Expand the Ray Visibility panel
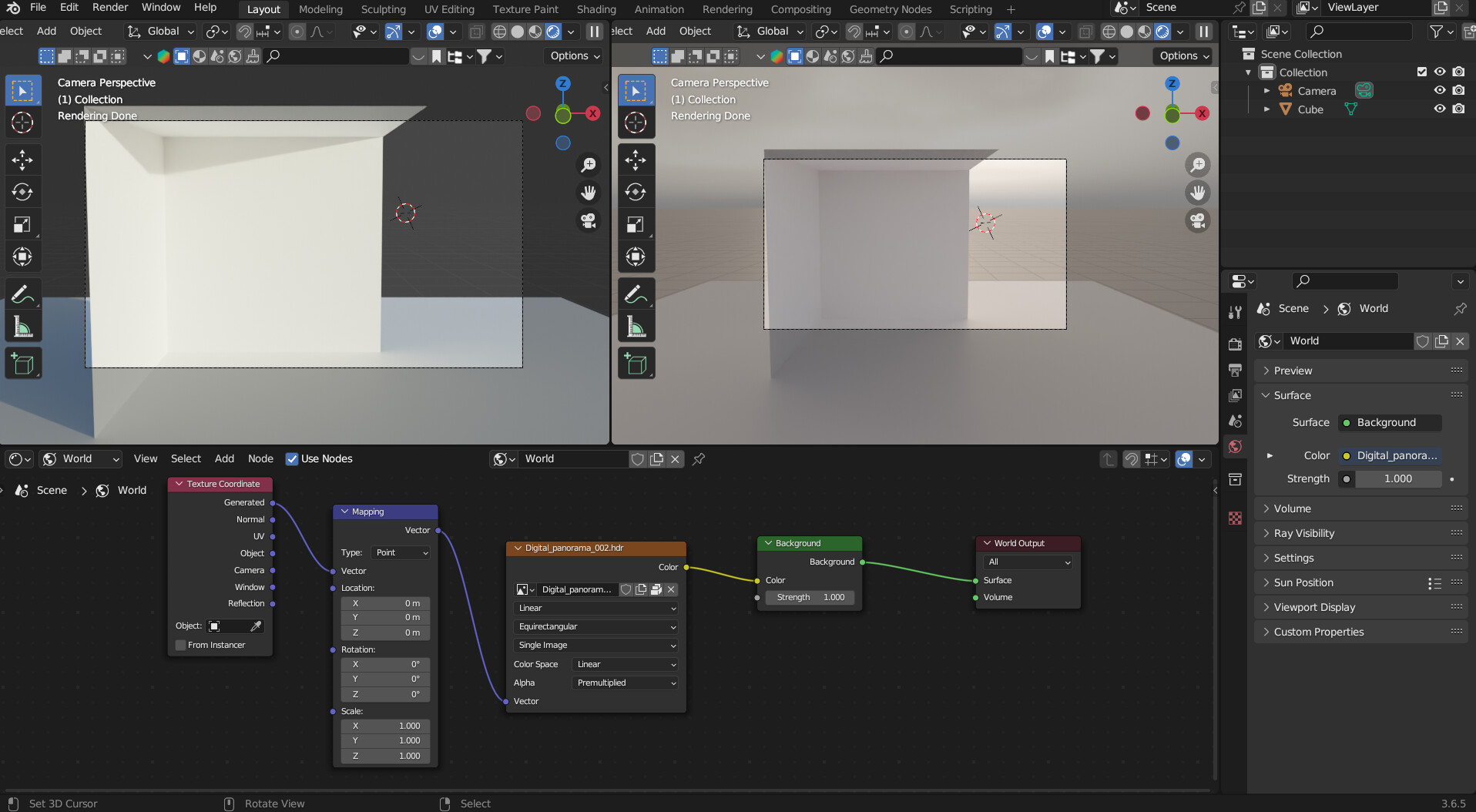 pyautogui.click(x=1361, y=533)
